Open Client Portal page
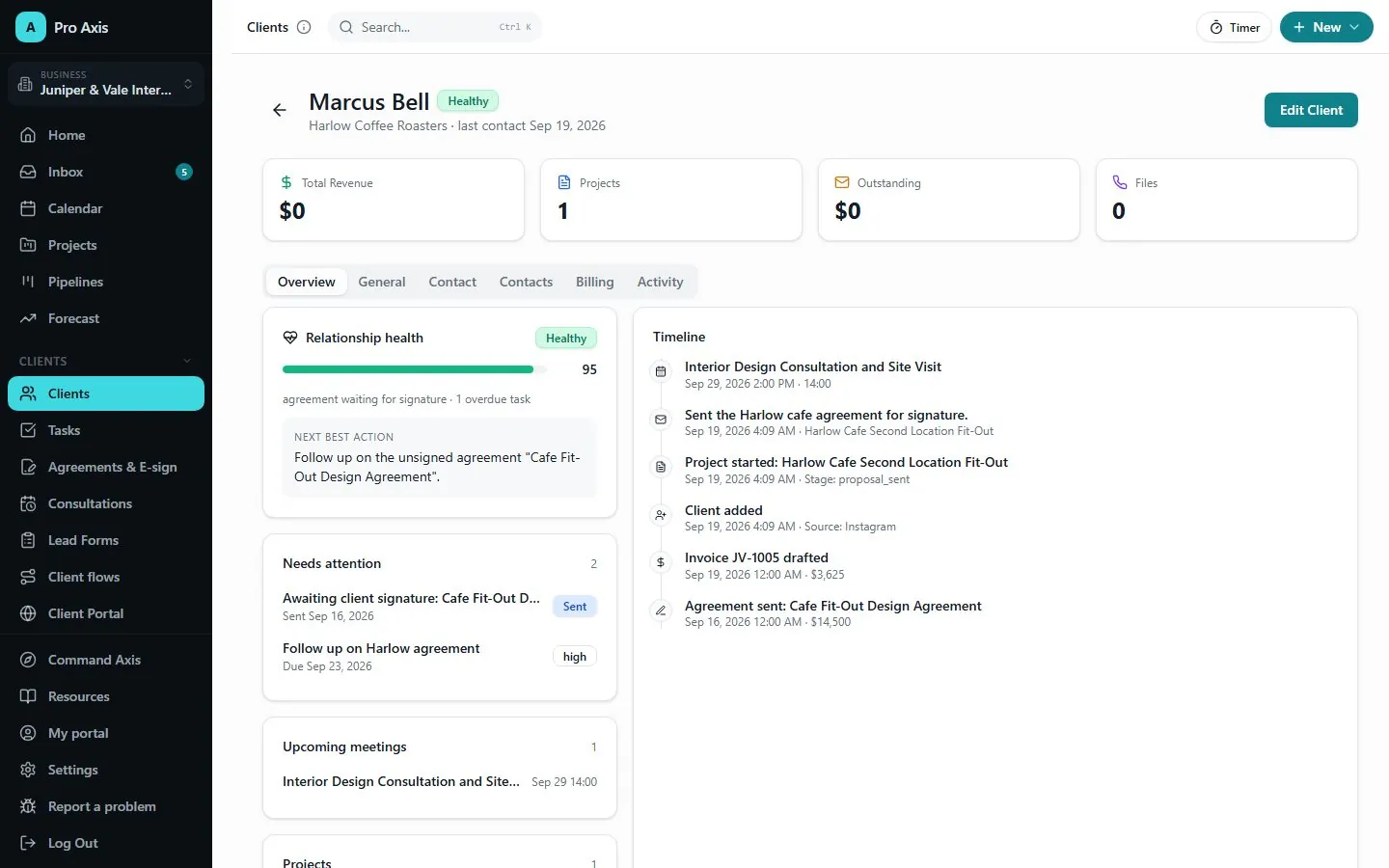 106,613
